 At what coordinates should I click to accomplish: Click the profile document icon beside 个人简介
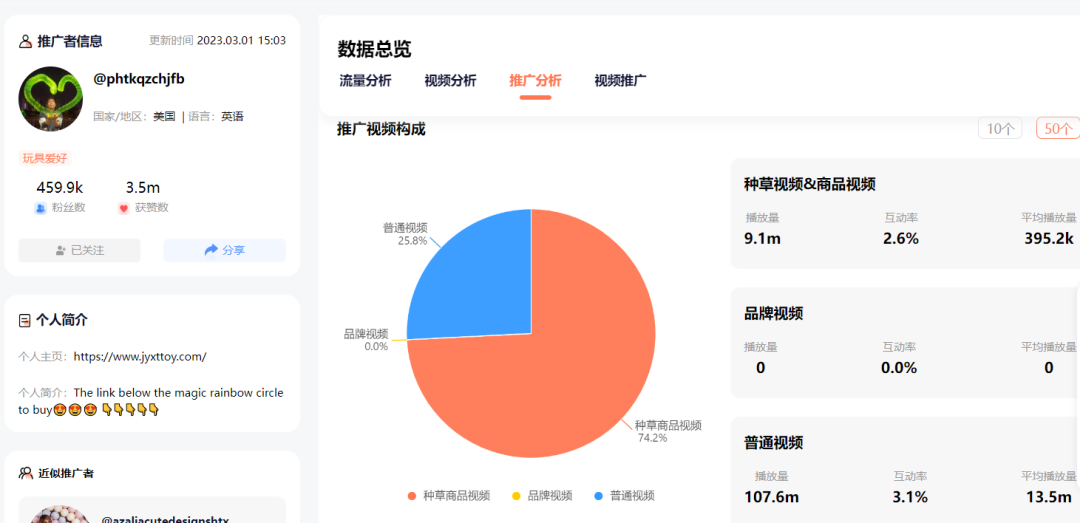point(25,320)
